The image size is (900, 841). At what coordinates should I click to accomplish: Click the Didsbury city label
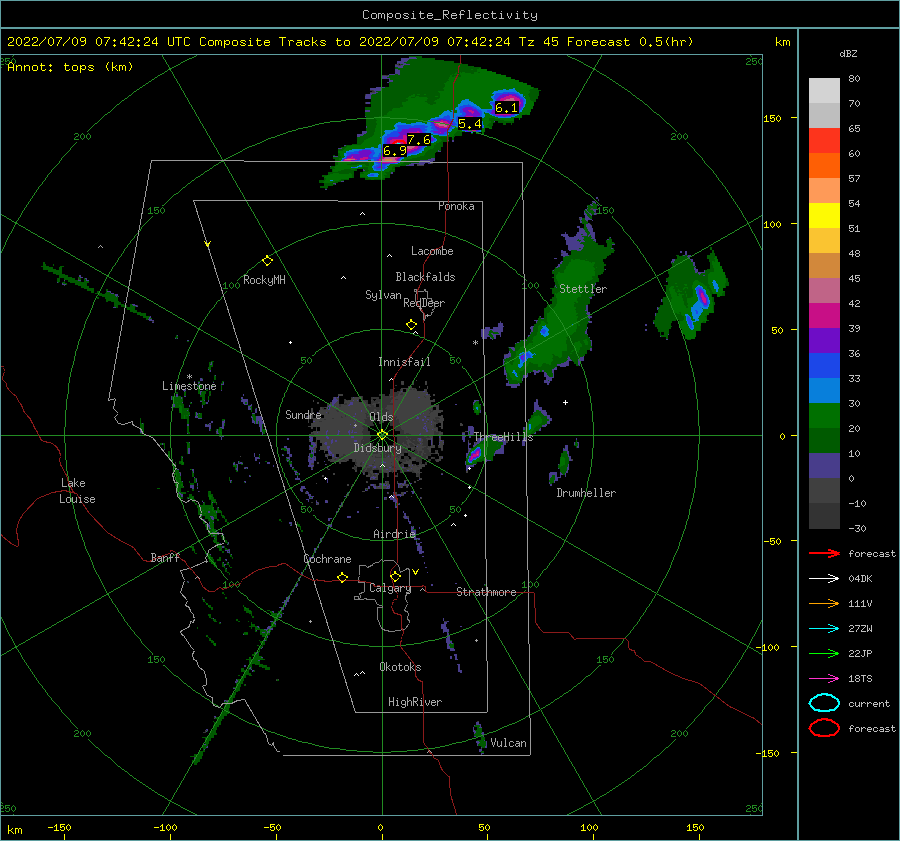click(x=378, y=448)
